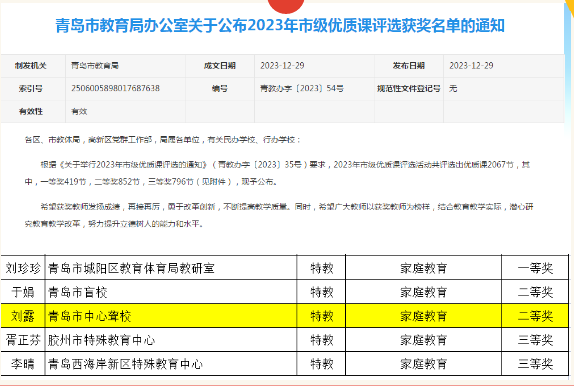This screenshot has height=386, width=574.
Task: Click the 无 value beside 规范性文件登记号
Action: coord(453,89)
